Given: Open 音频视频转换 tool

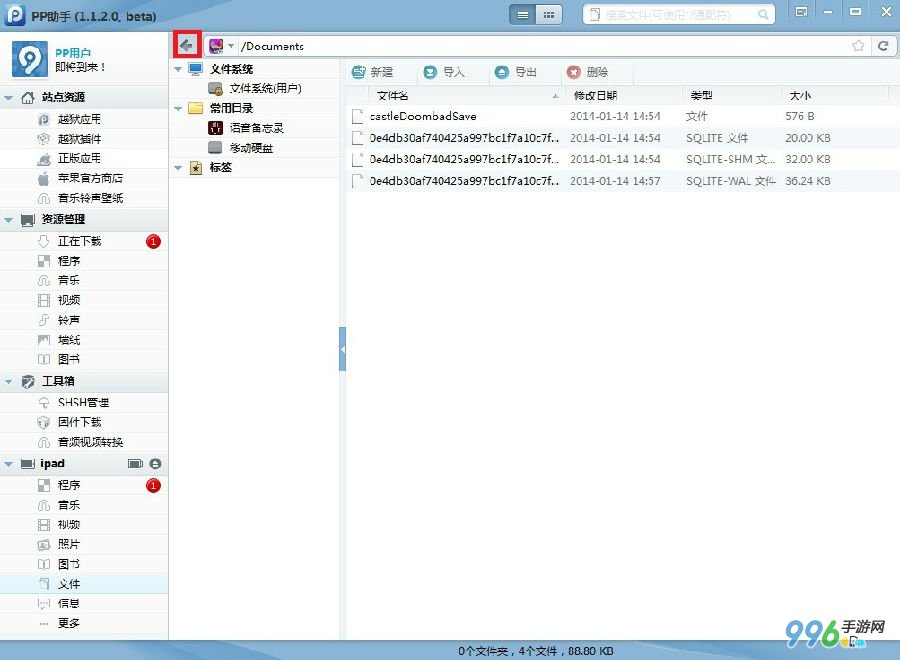Looking at the screenshot, I should pyautogui.click(x=84, y=442).
